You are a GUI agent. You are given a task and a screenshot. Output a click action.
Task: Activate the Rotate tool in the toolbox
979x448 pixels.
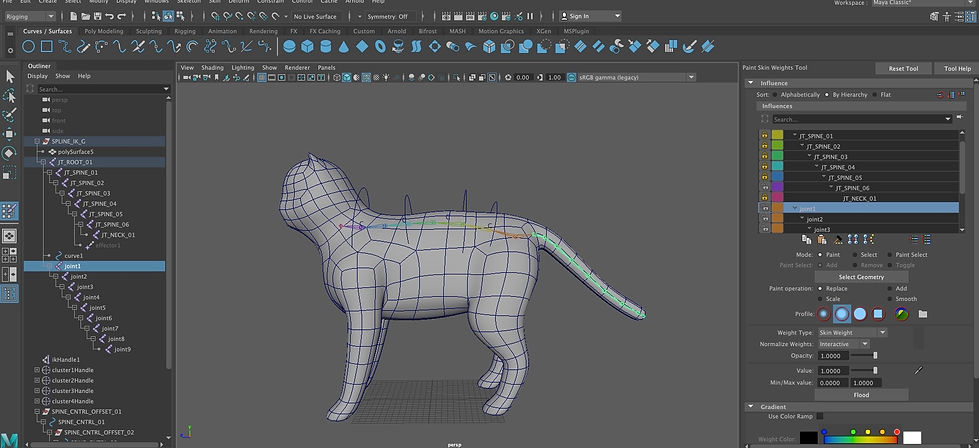(10, 153)
